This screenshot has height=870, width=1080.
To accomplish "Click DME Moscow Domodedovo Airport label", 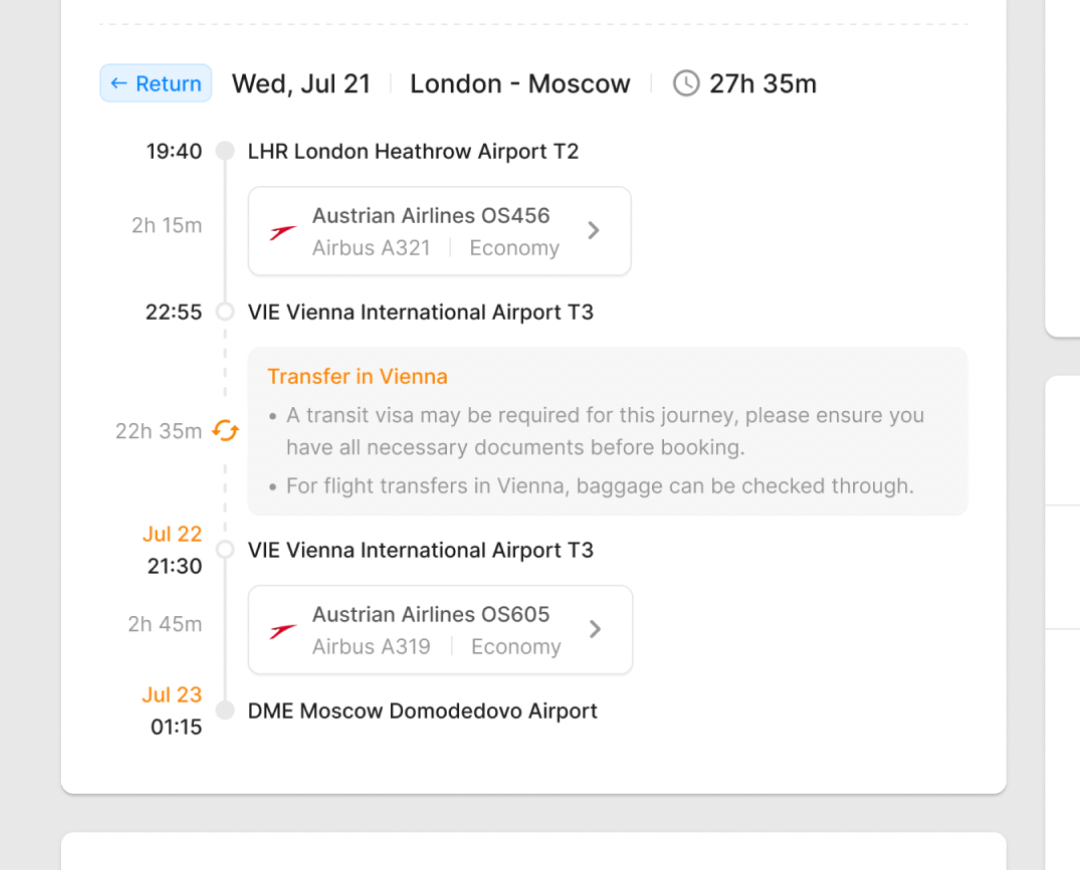I will tap(422, 711).
